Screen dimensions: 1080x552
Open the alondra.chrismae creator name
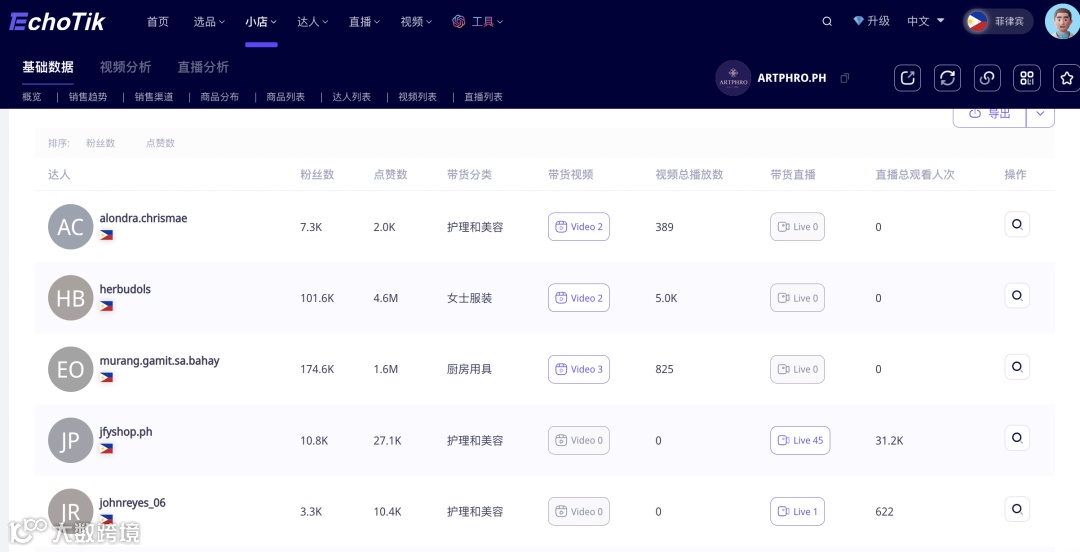coord(143,218)
